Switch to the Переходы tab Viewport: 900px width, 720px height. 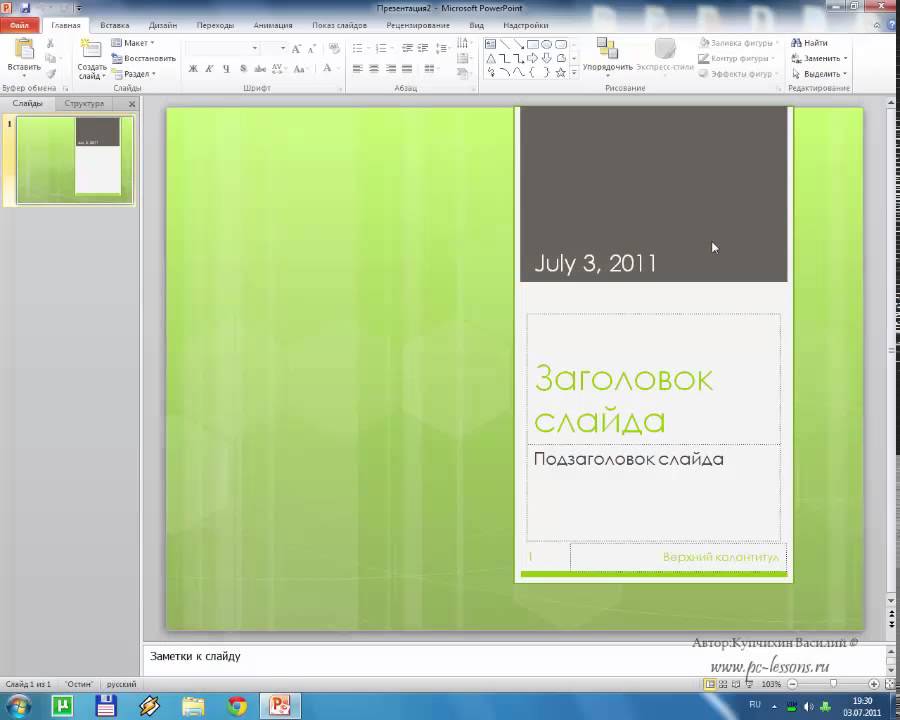pyautogui.click(x=215, y=25)
